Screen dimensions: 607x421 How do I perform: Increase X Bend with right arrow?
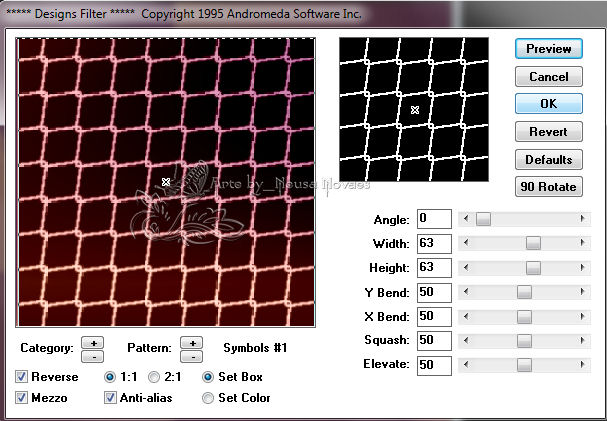click(582, 317)
